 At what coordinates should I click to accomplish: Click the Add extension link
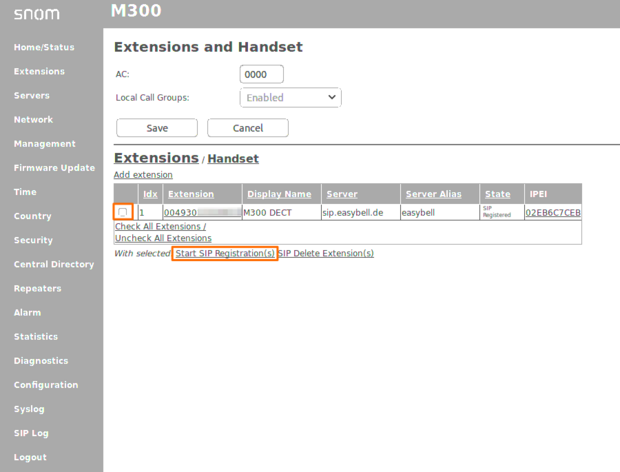(x=143, y=175)
